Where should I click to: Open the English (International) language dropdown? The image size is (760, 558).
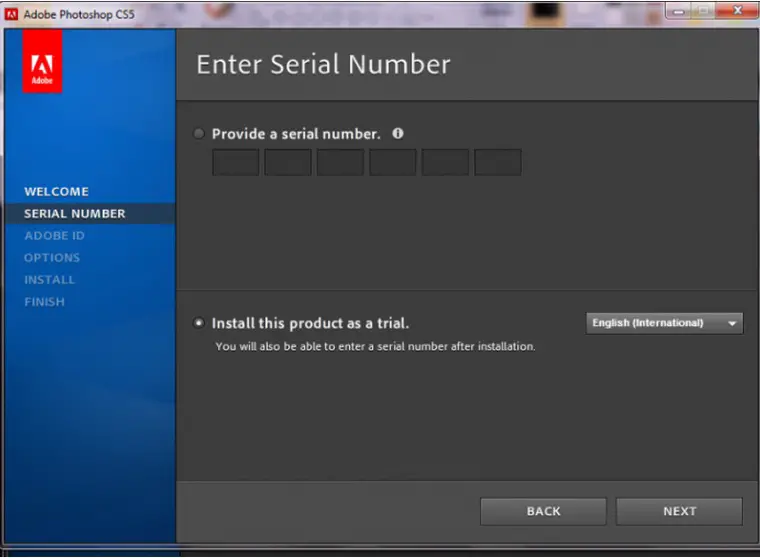(664, 323)
